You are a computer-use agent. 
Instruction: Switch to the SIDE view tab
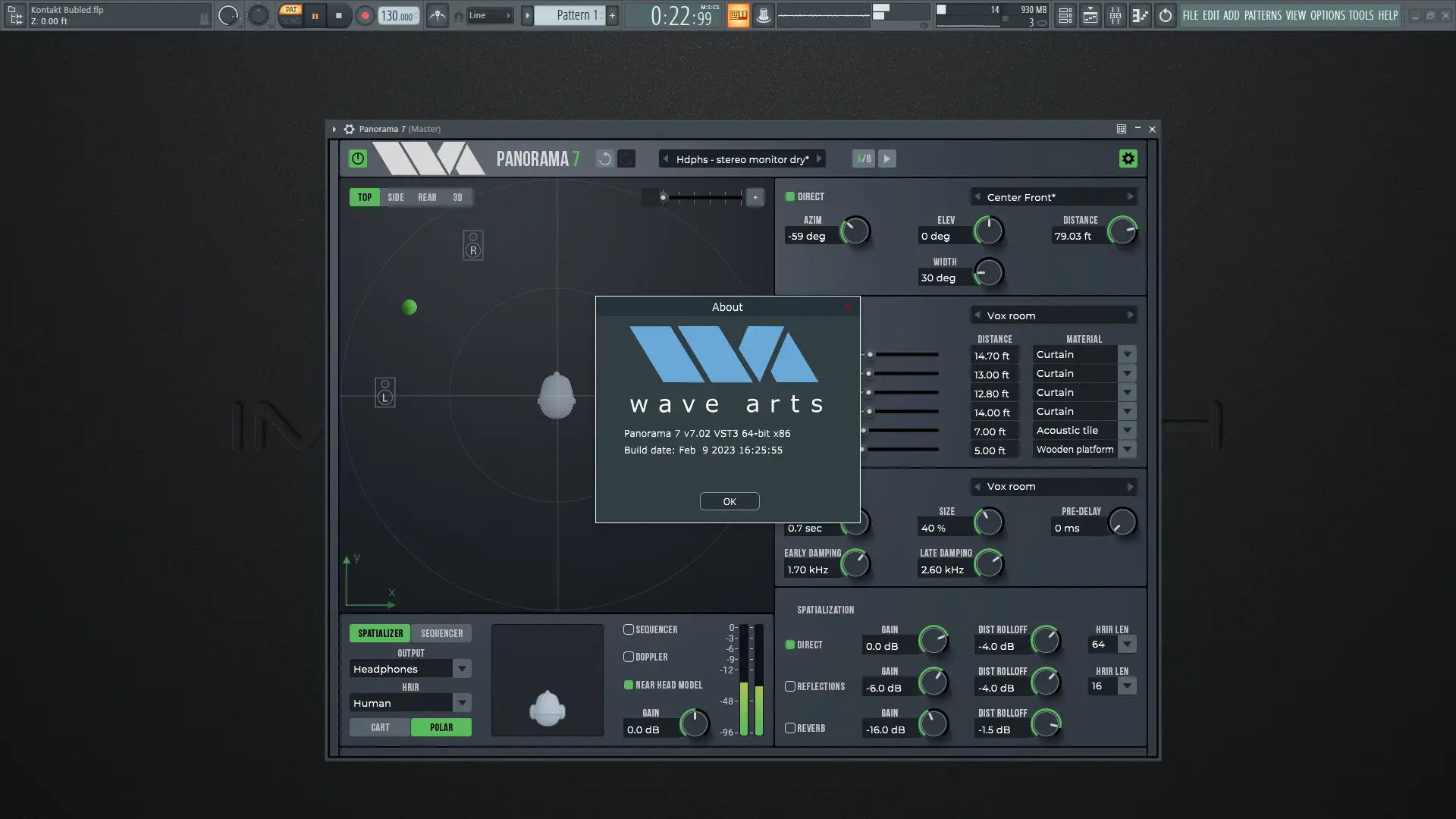click(x=396, y=197)
